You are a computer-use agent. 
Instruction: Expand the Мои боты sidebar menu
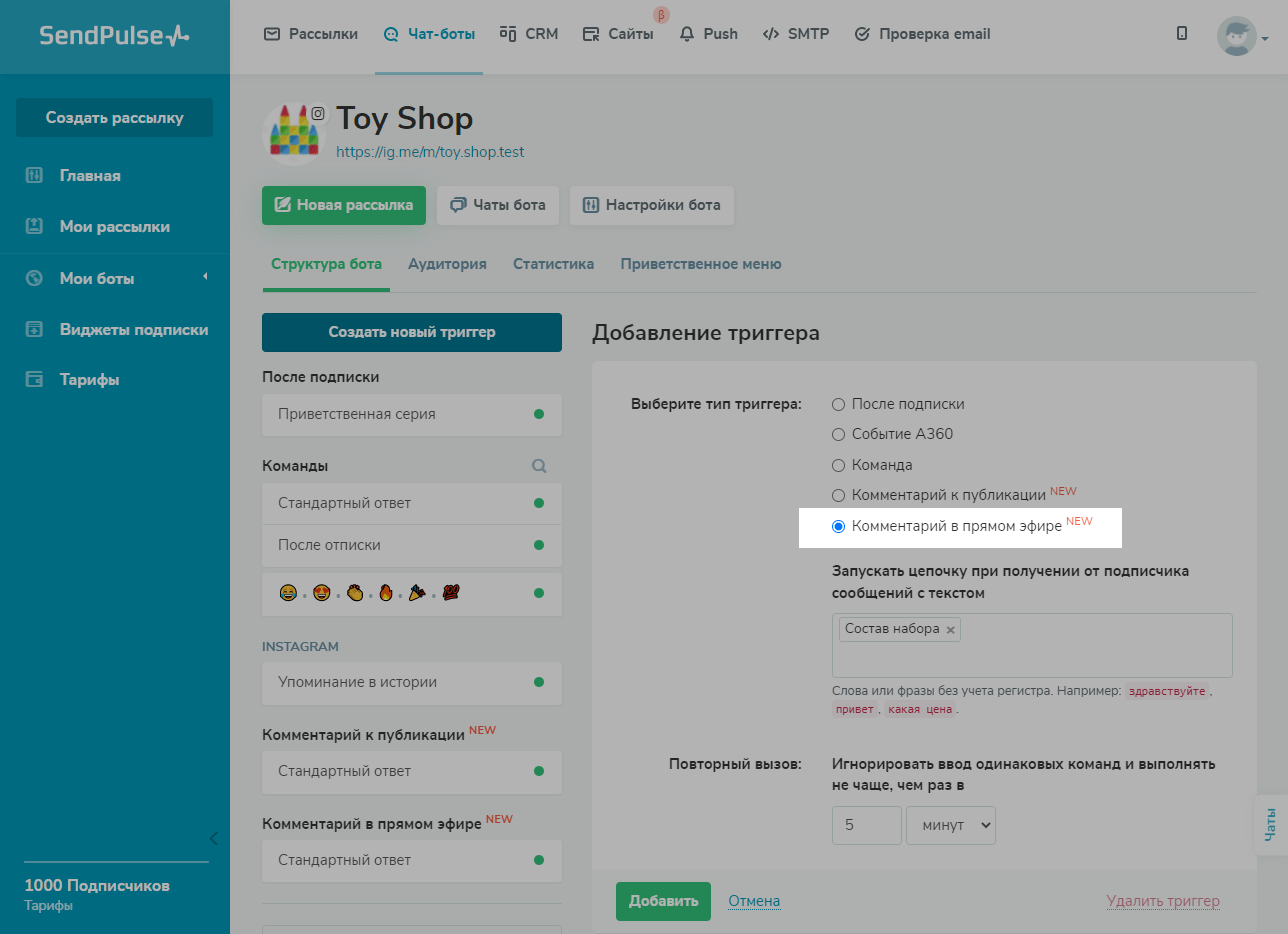(x=97, y=278)
